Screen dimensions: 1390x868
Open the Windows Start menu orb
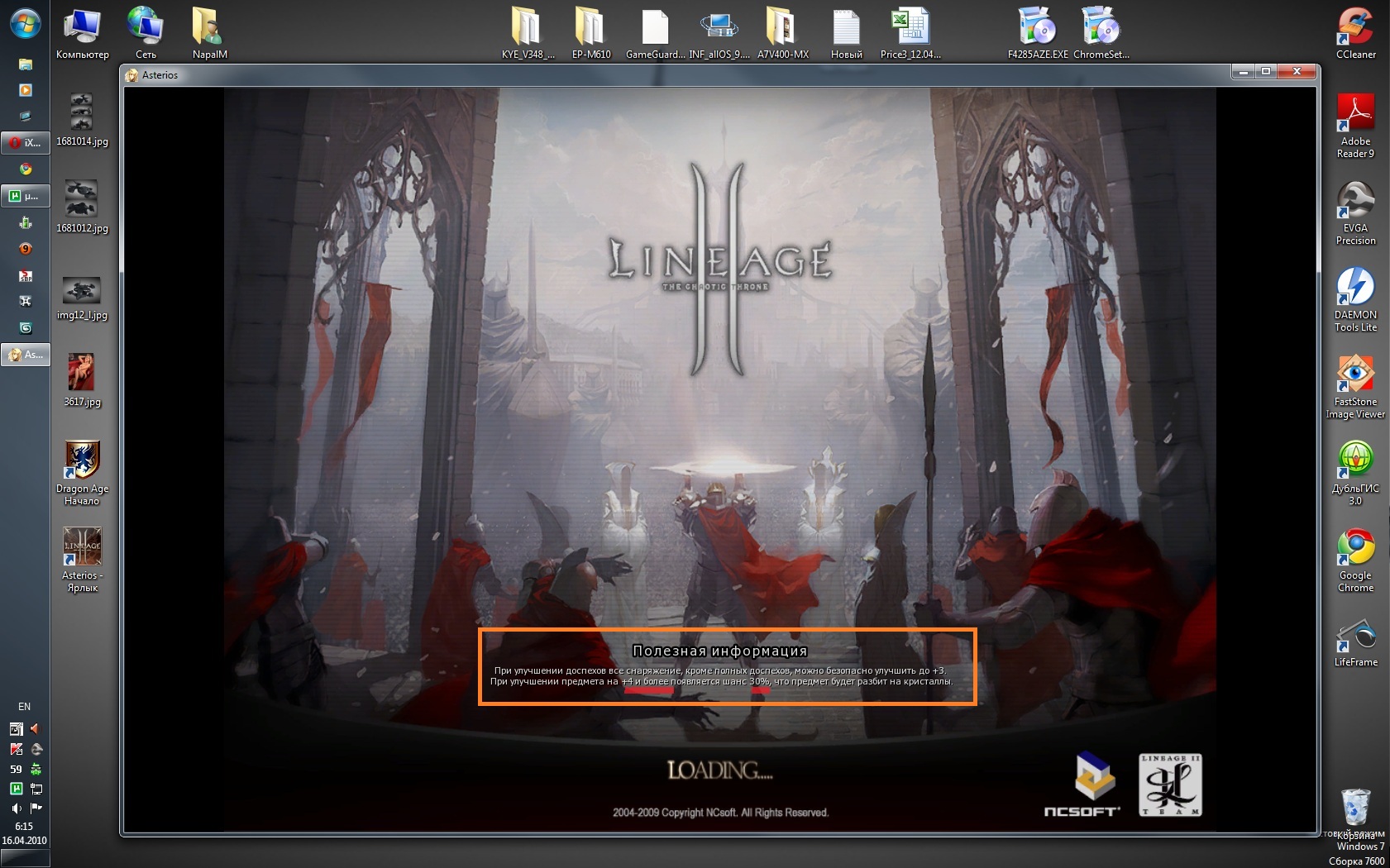[25, 23]
